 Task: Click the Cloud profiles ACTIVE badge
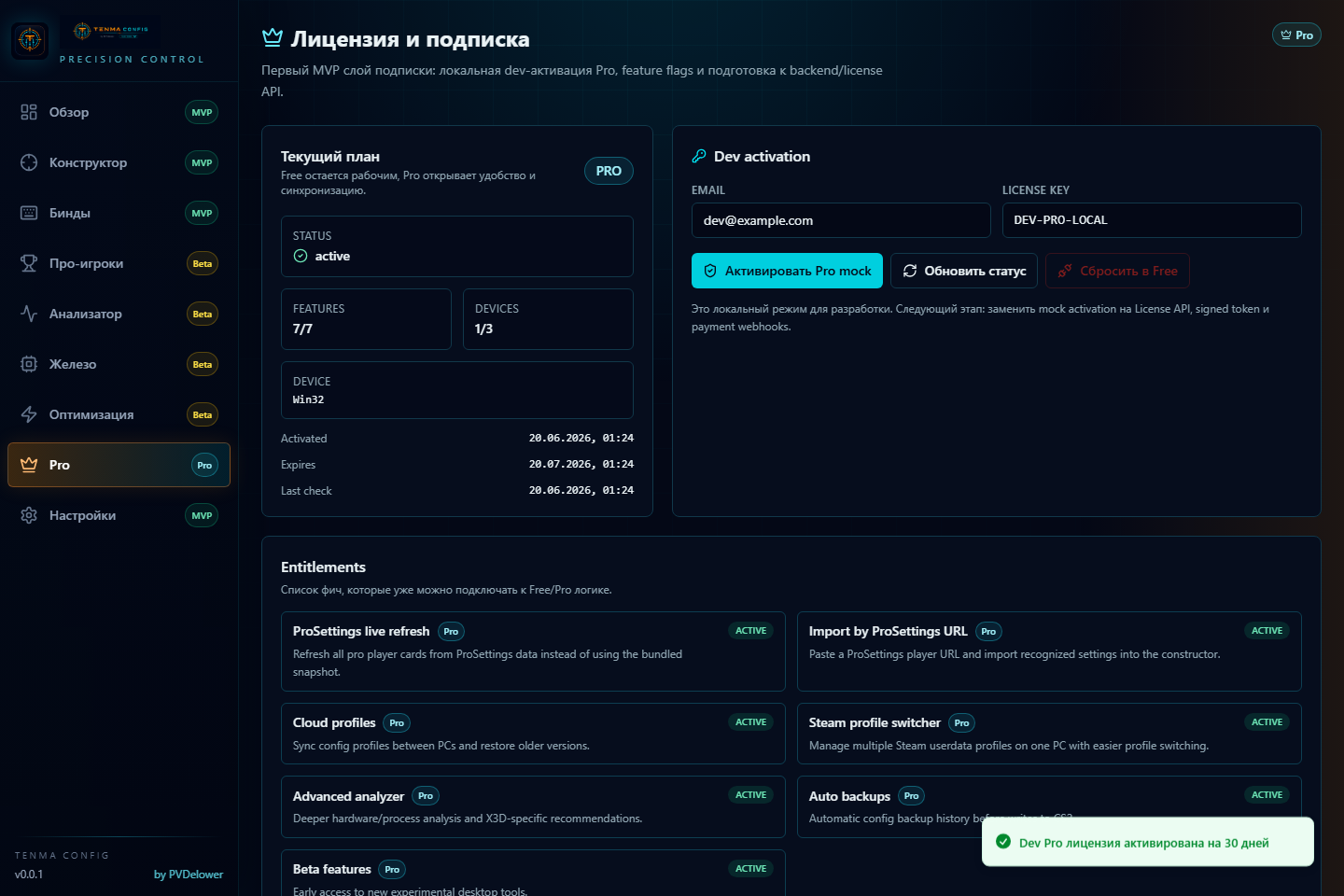coord(751,722)
